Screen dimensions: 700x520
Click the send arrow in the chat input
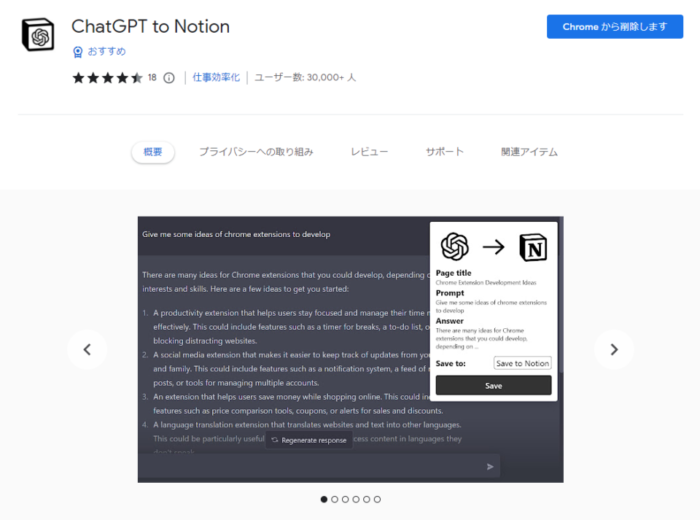pos(490,466)
